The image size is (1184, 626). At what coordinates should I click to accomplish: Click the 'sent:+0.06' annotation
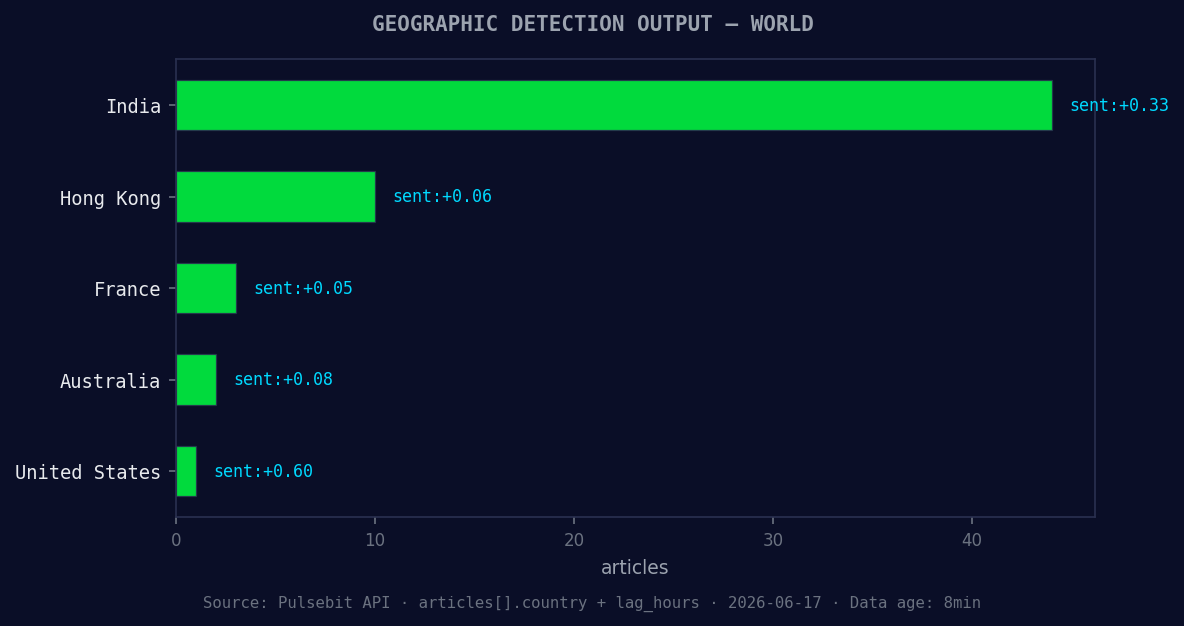pyautogui.click(x=442, y=196)
